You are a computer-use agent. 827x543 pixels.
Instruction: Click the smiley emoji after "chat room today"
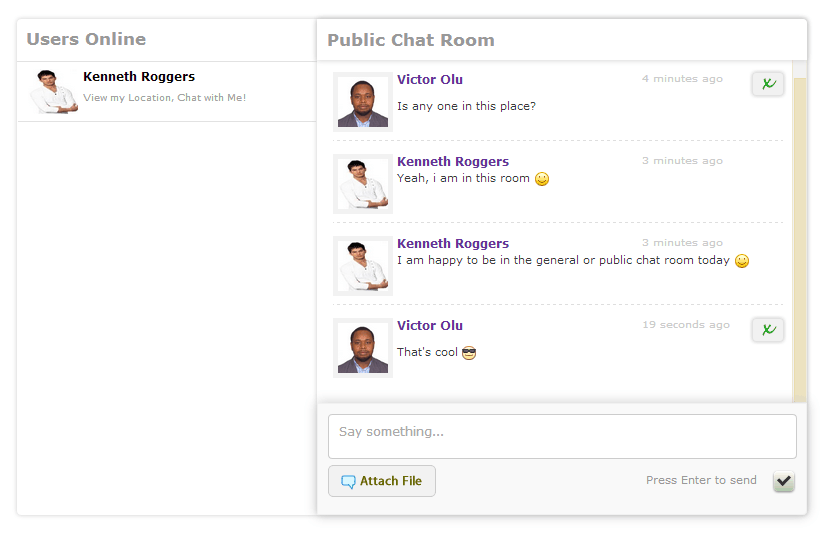(742, 261)
